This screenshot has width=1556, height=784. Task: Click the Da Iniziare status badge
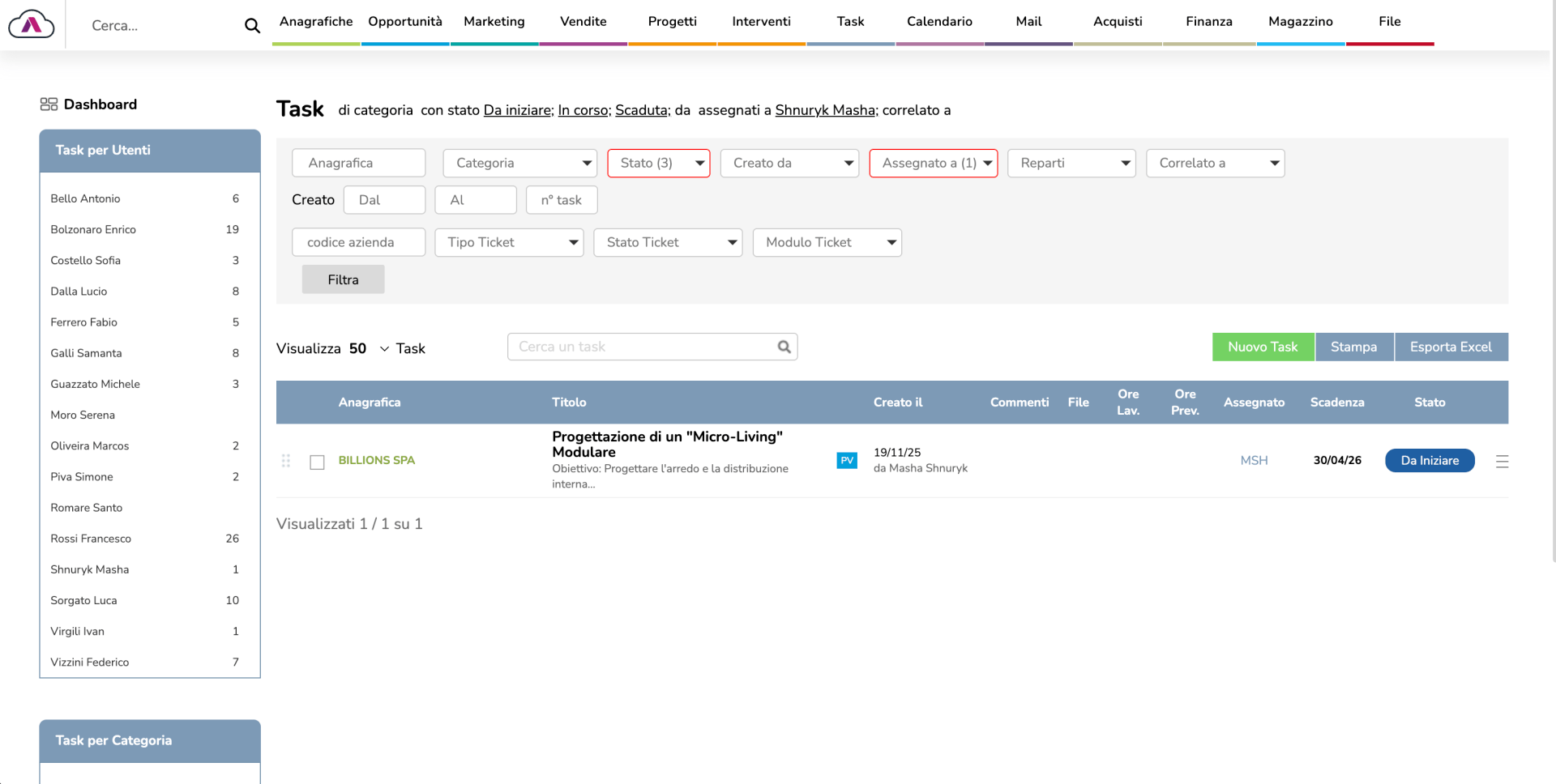(1429, 460)
